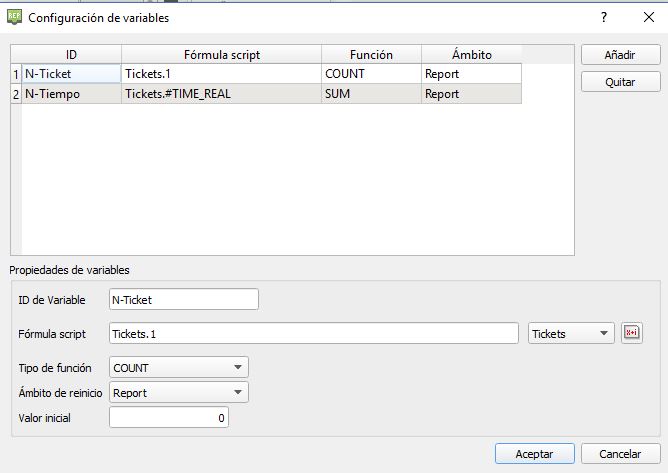Click the Ámbito column header
This screenshot has height=473, width=668.
[471, 55]
